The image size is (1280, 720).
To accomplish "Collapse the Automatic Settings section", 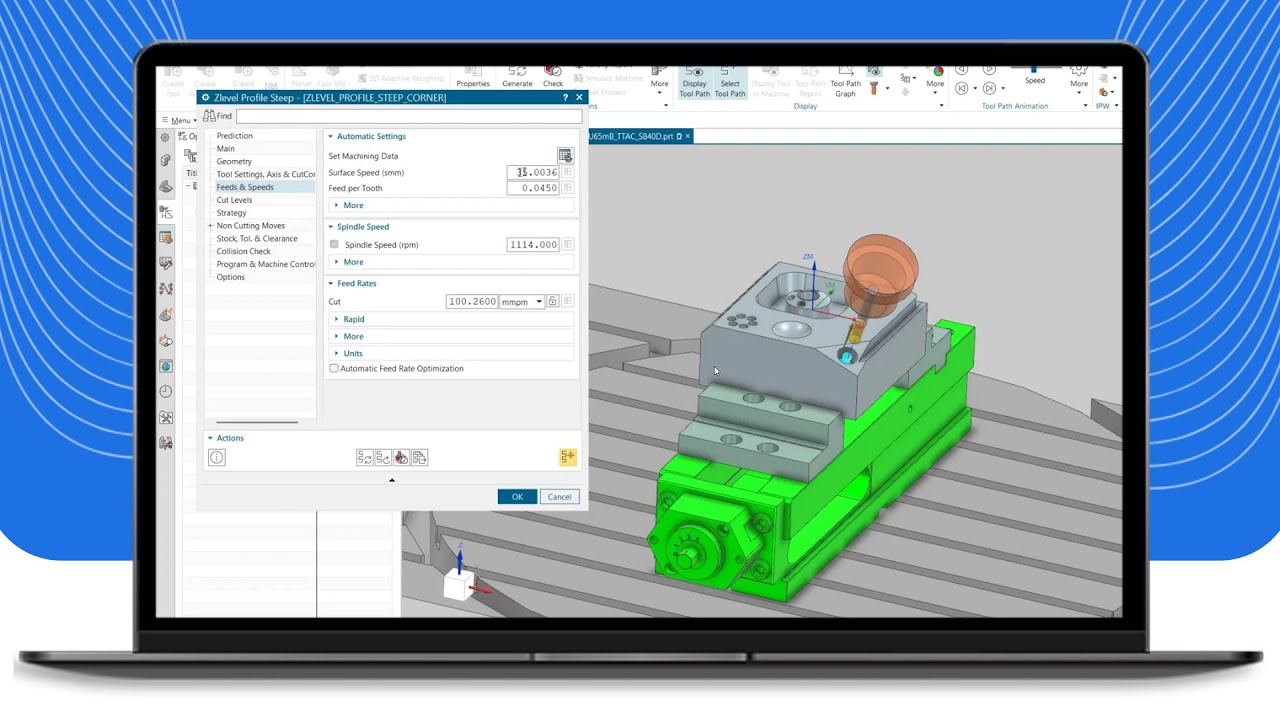I will pos(331,137).
